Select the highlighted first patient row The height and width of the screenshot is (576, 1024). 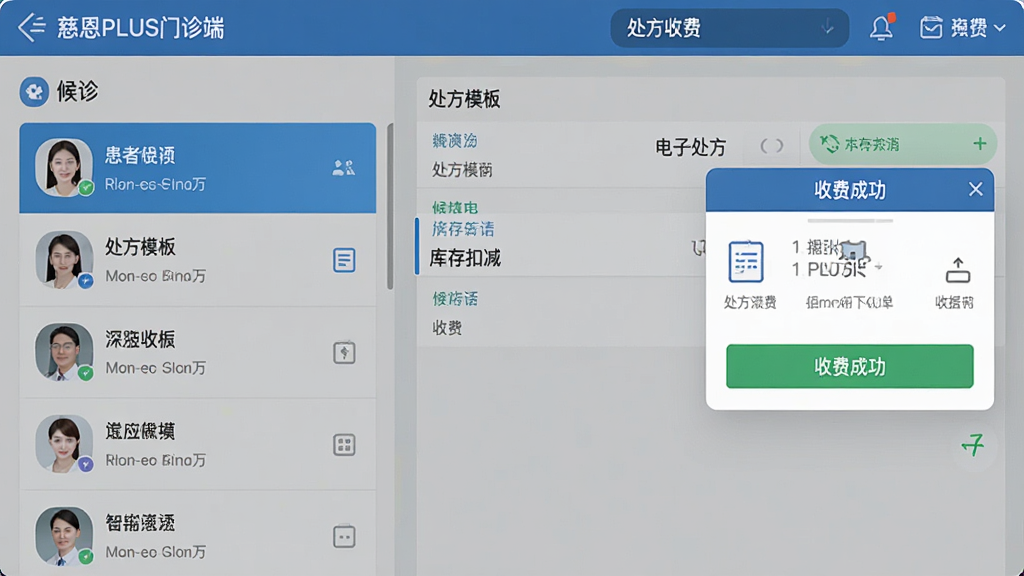coord(198,168)
